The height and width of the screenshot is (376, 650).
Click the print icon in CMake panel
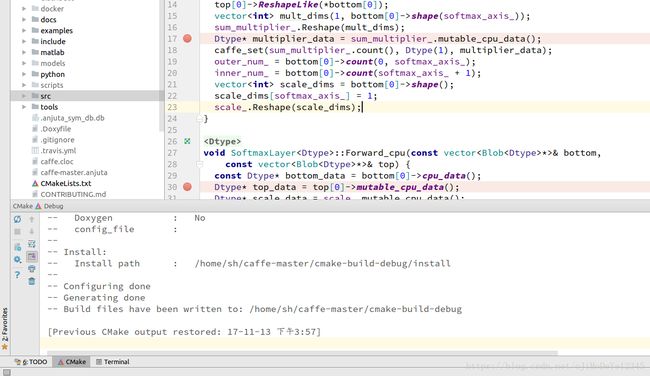pos(32,269)
